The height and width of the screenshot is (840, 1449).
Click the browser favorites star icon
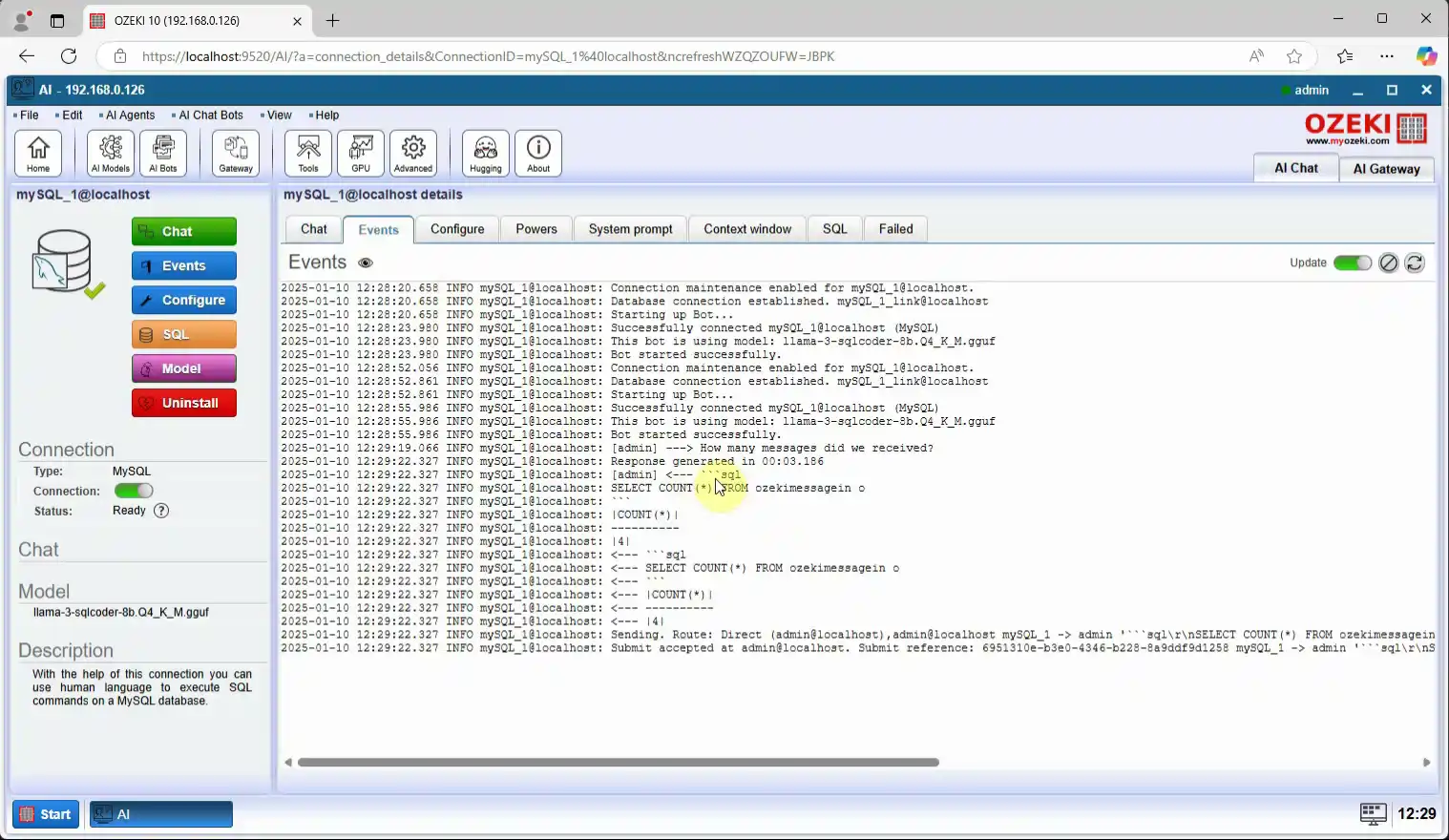(x=1294, y=56)
